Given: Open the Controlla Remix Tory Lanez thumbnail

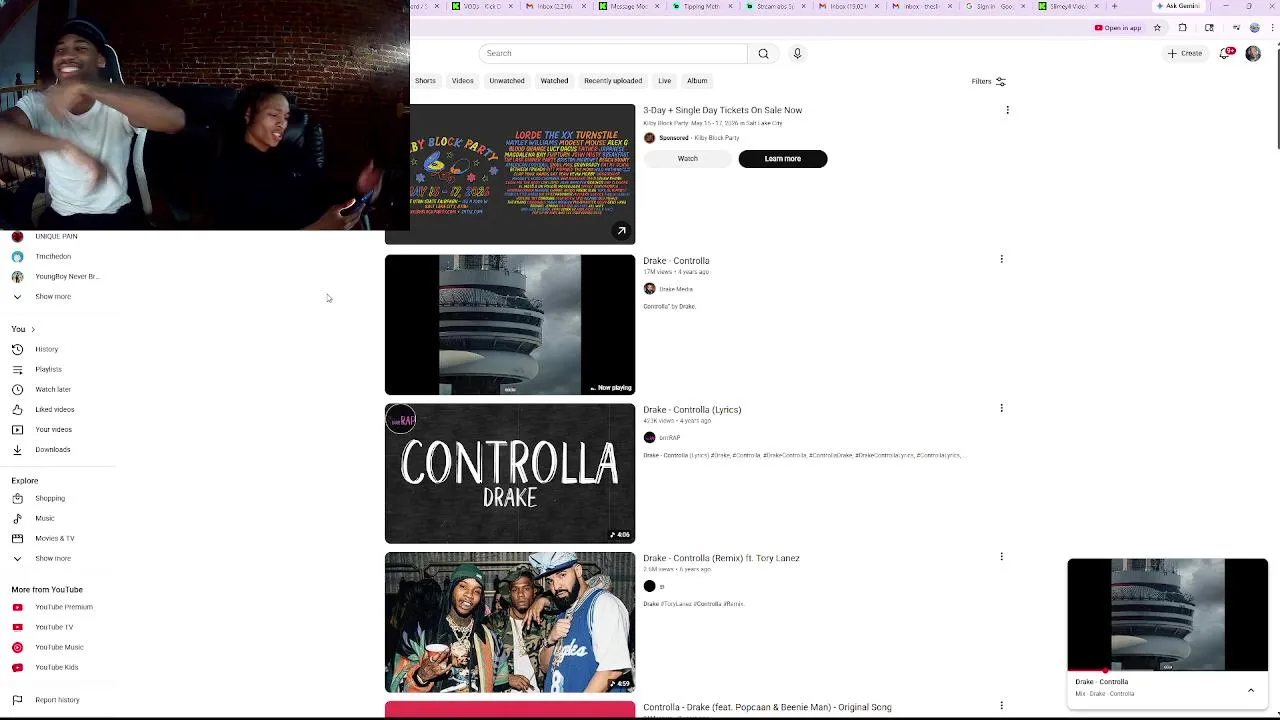Looking at the screenshot, I should pyautogui.click(x=510, y=622).
